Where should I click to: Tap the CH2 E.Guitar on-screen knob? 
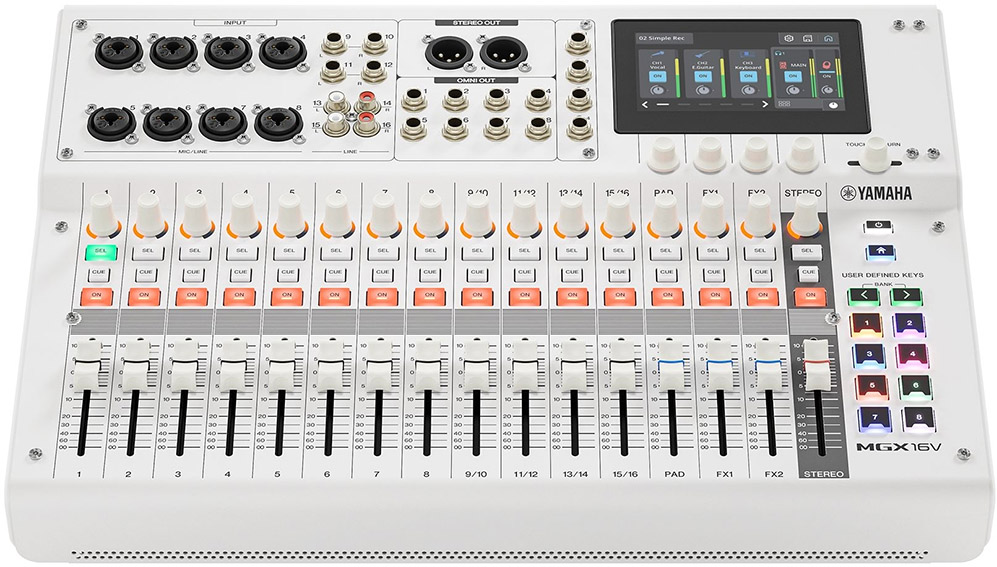click(703, 90)
